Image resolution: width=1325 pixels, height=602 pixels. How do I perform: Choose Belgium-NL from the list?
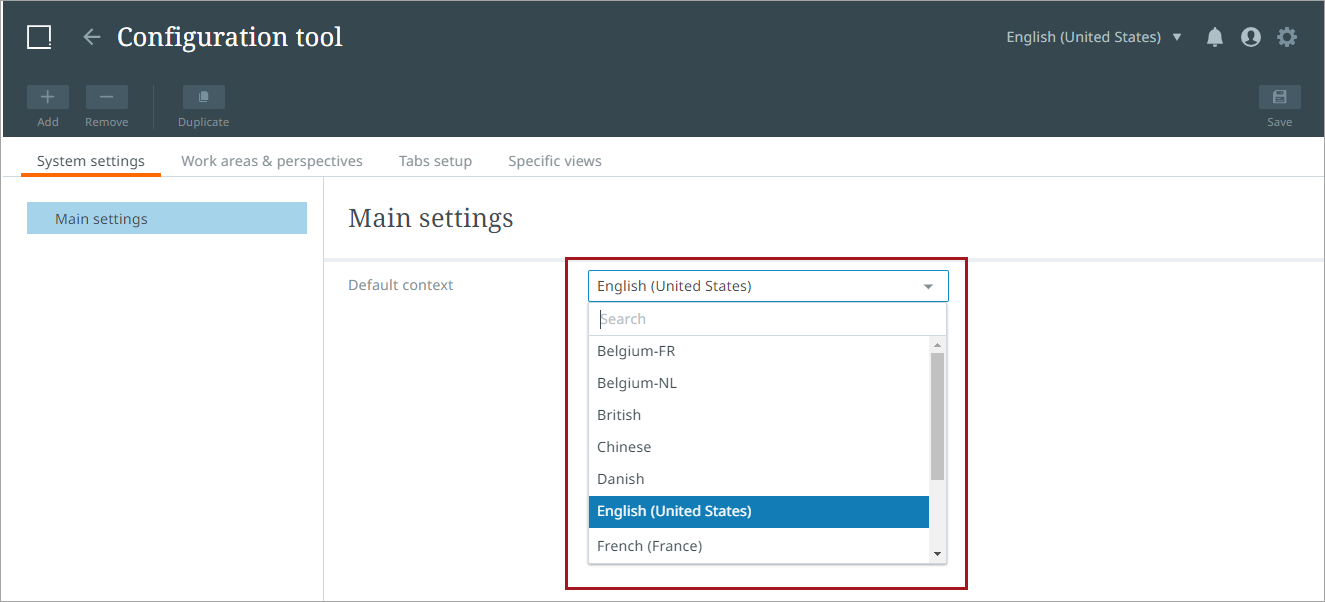click(759, 383)
